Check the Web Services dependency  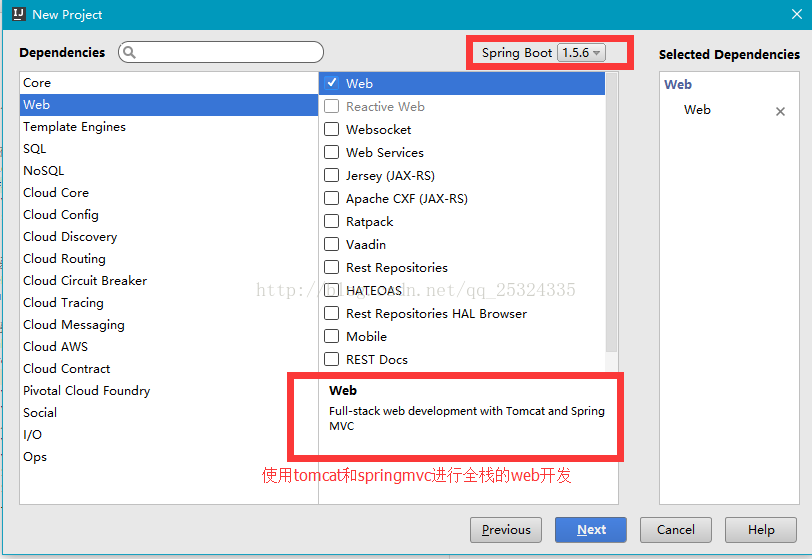point(331,152)
